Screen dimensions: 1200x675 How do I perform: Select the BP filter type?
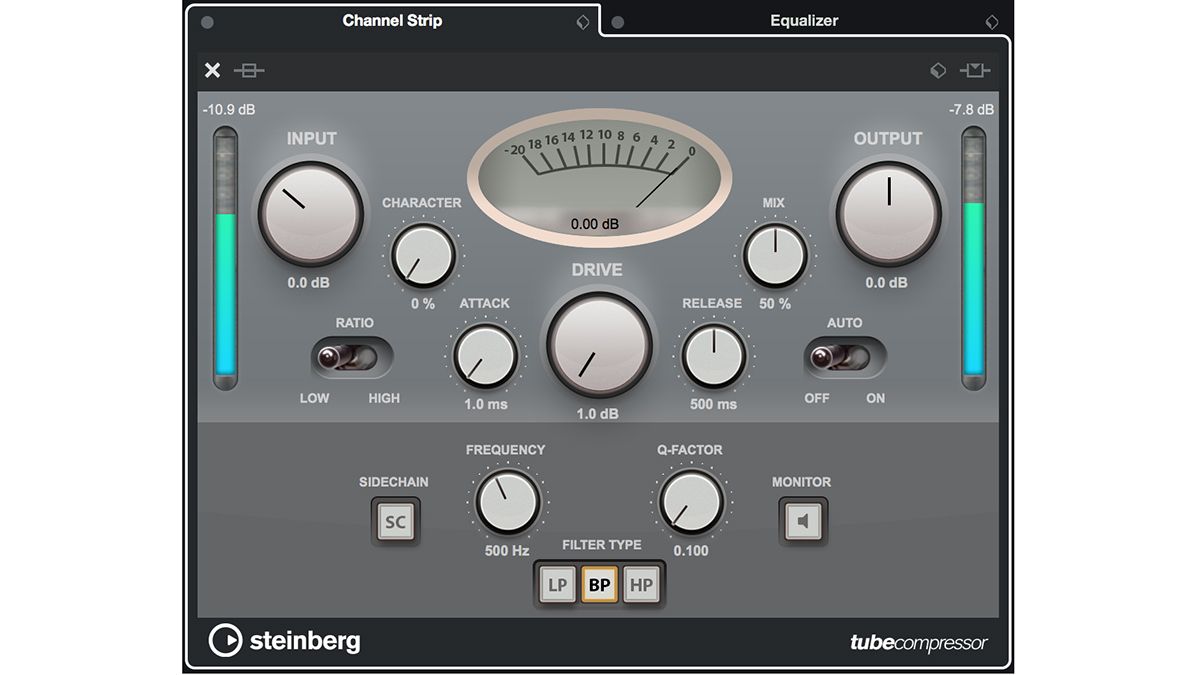(x=599, y=585)
